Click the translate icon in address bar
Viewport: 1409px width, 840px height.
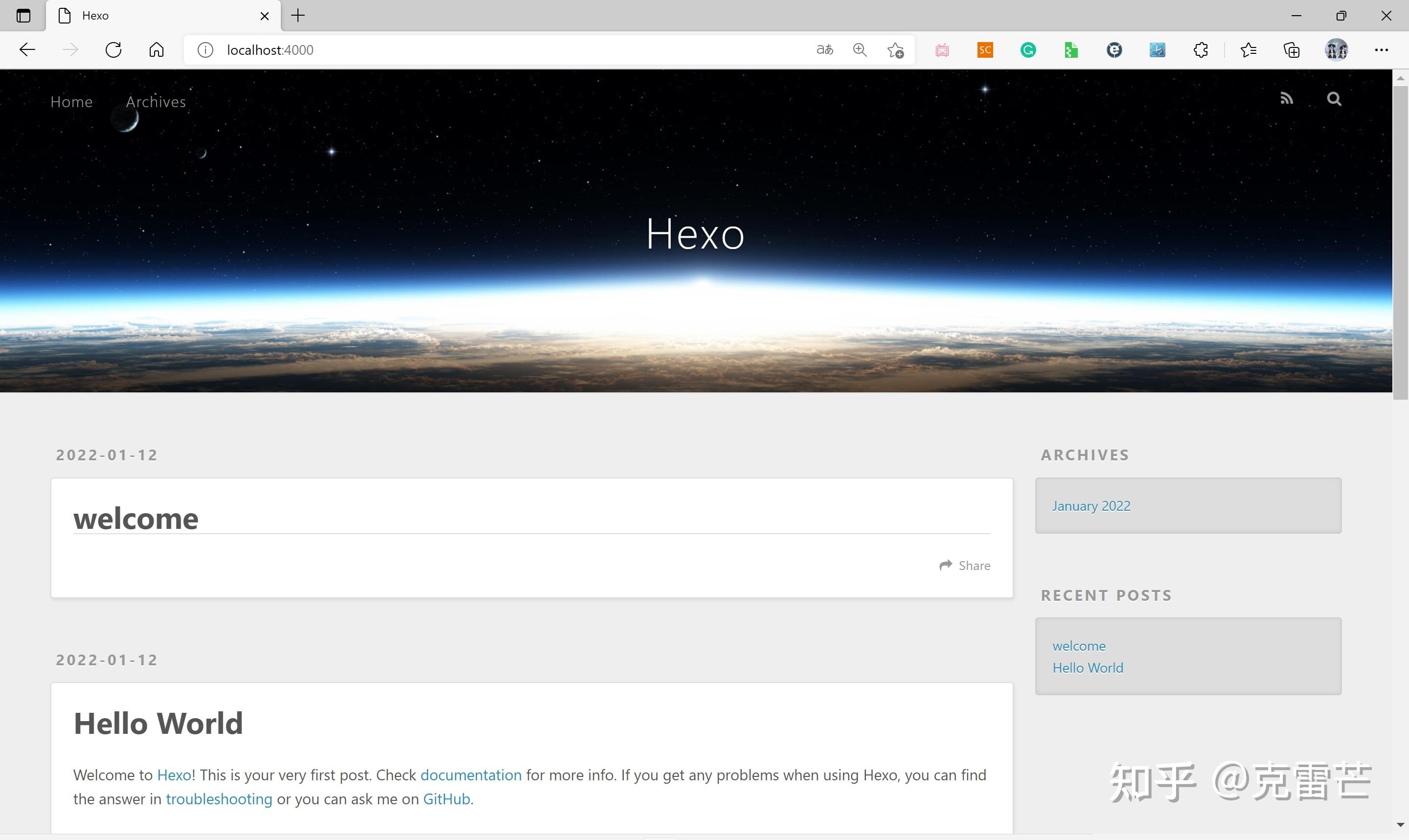coord(824,50)
